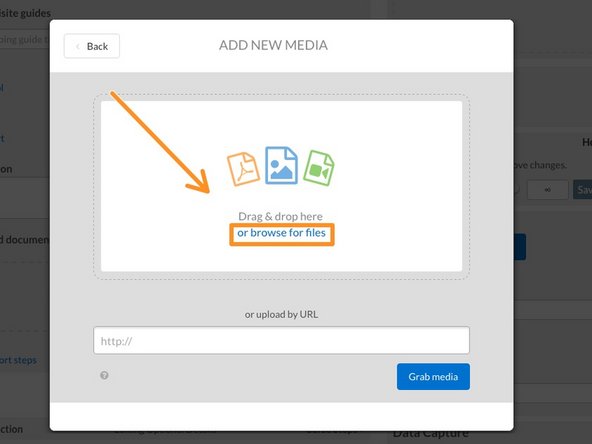This screenshot has height=444, width=592.
Task: Open the question mark help icon
Action: coord(104,375)
